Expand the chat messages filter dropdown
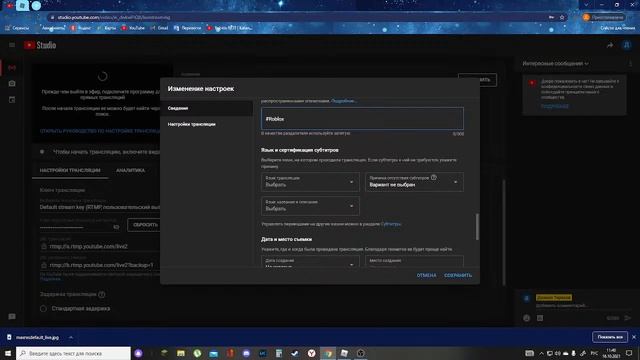This screenshot has height=360, width=640. click(556, 64)
